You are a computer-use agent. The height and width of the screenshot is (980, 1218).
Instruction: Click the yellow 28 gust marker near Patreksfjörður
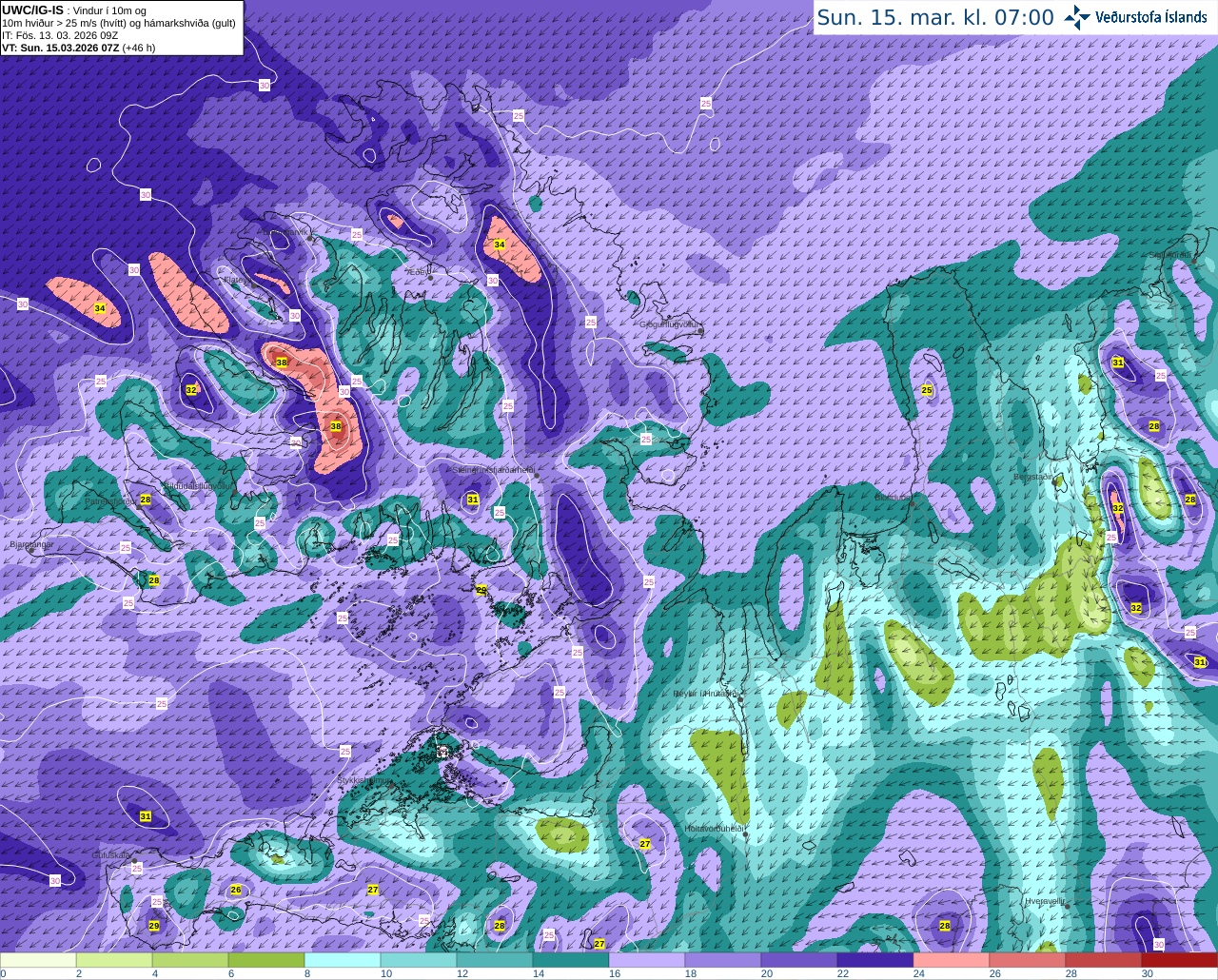click(x=146, y=500)
